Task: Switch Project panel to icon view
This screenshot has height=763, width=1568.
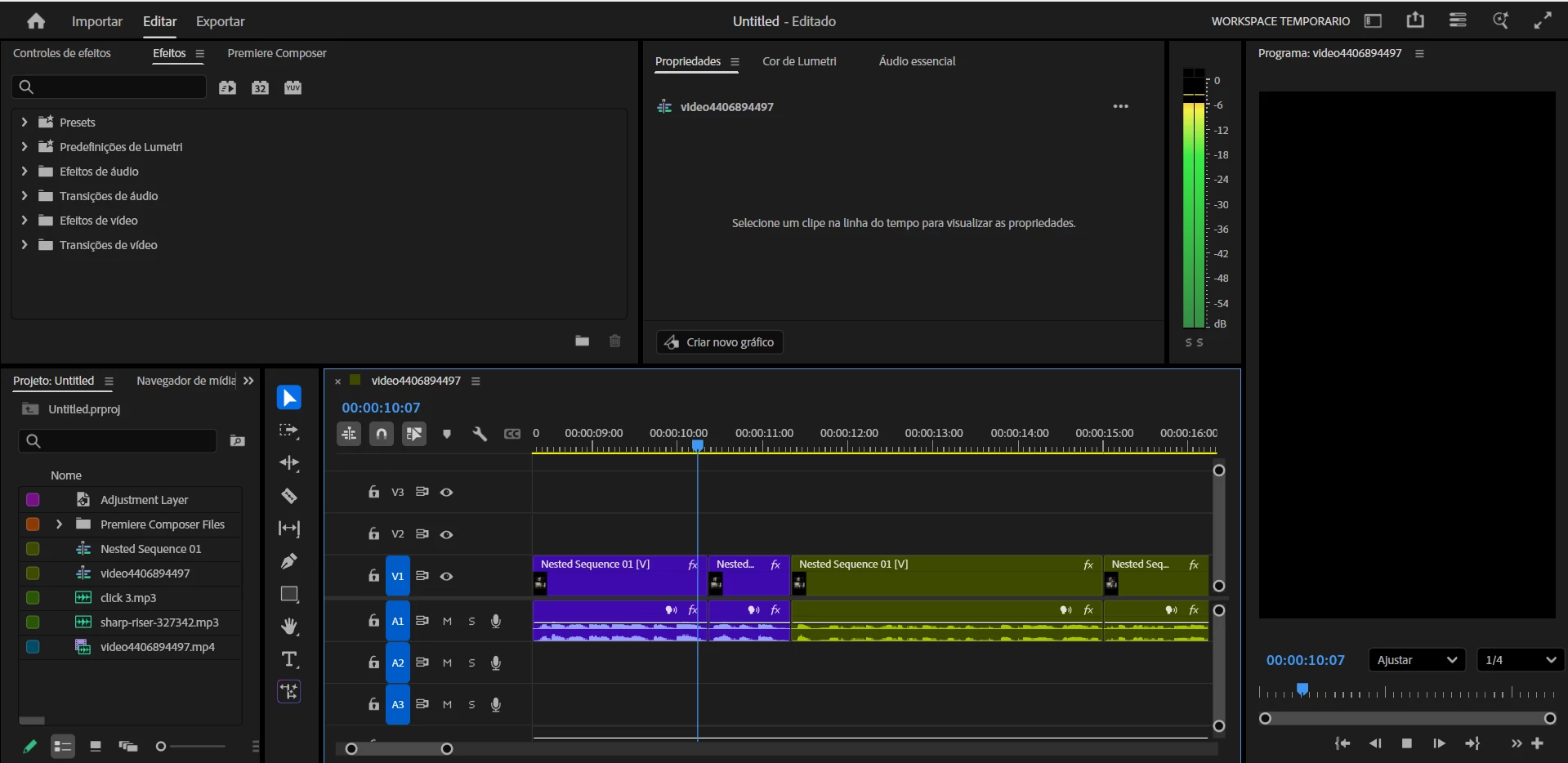Action: (96, 746)
